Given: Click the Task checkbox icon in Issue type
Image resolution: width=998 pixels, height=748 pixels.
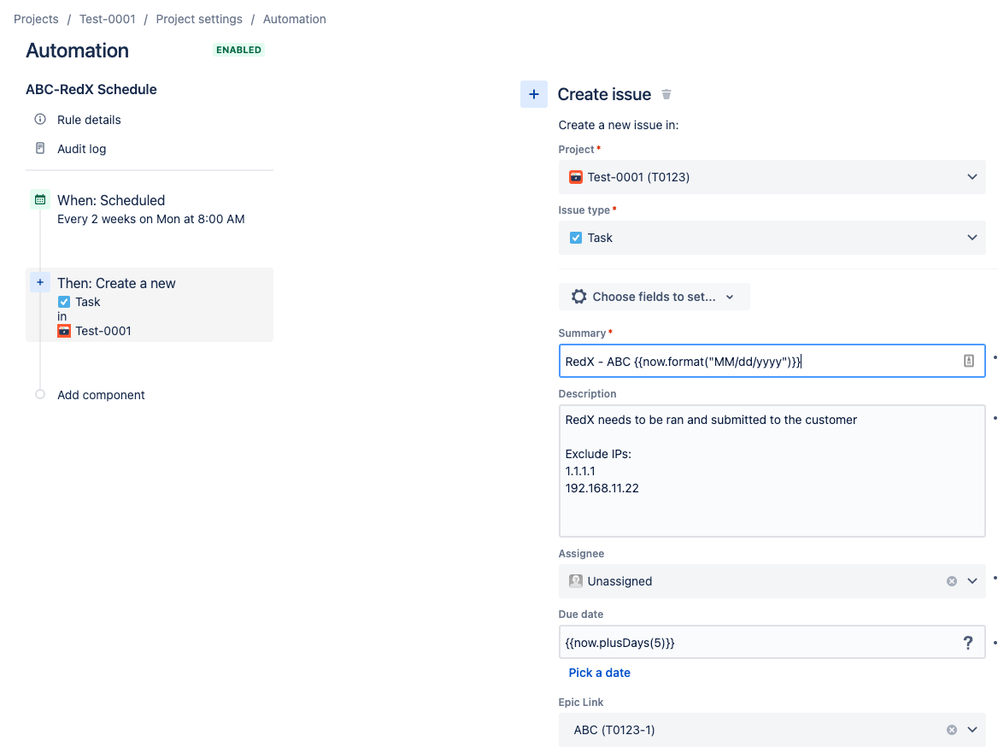Looking at the screenshot, I should pyautogui.click(x=575, y=237).
